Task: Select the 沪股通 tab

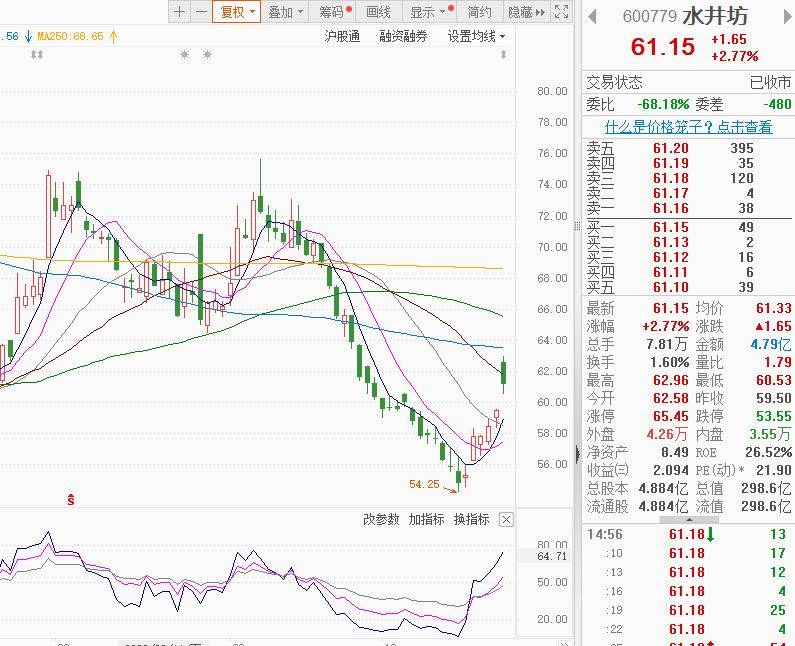Action: click(342, 36)
